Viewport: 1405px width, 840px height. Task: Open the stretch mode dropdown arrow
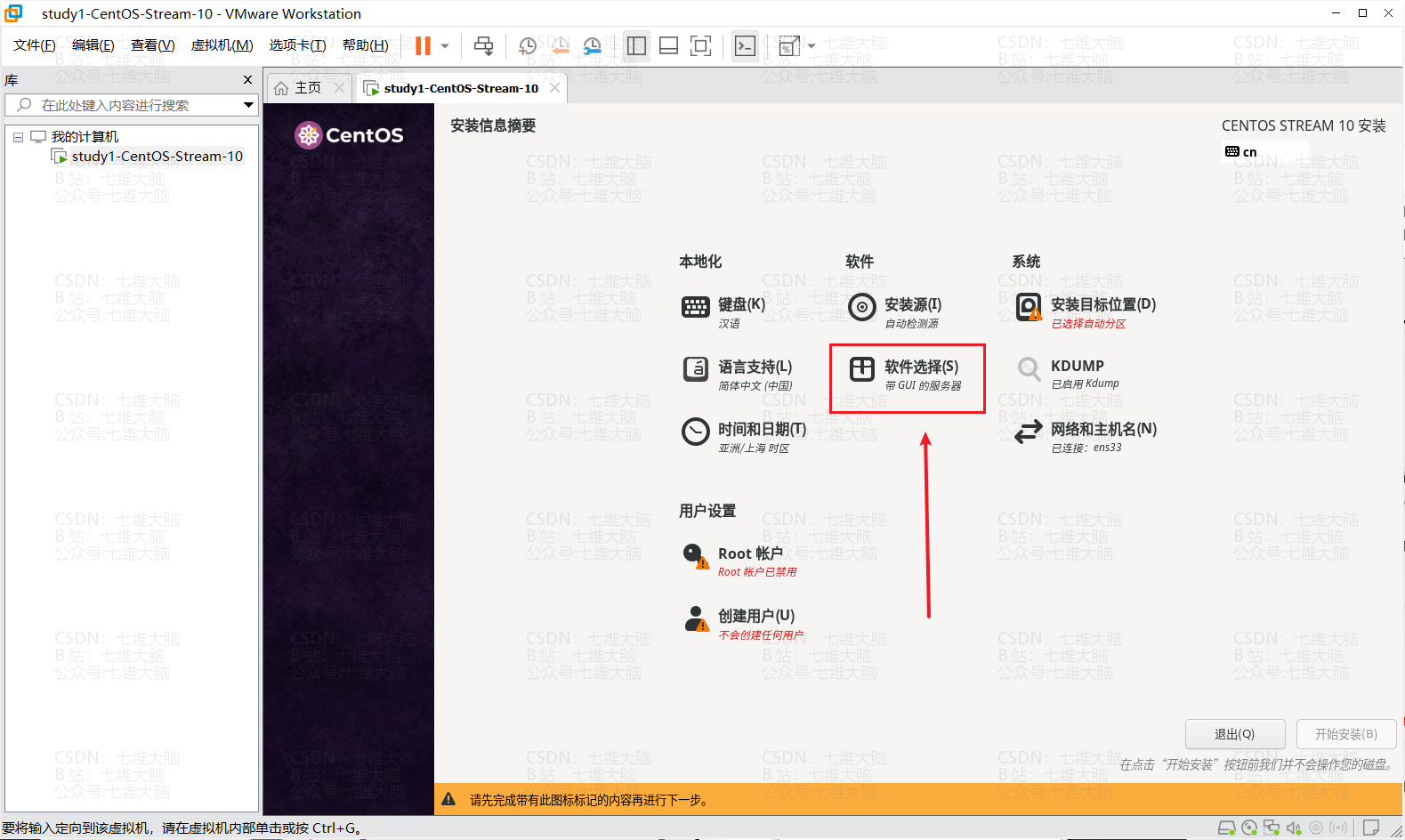(x=811, y=45)
